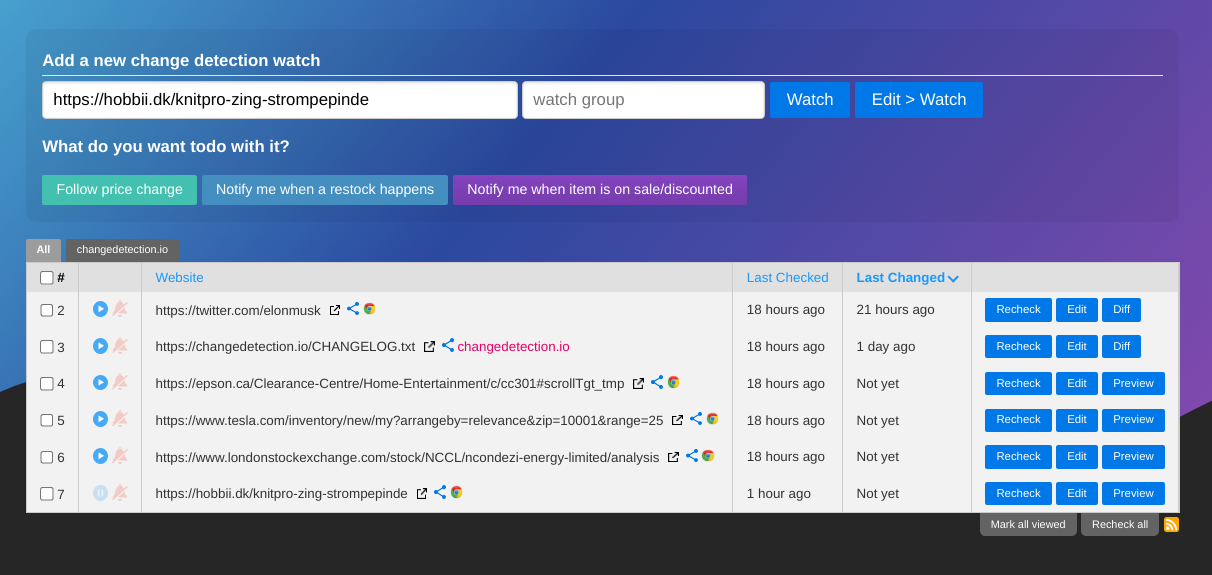Screen dimensions: 1212x575
Task: Sort the table by Website column
Action: 179,278
